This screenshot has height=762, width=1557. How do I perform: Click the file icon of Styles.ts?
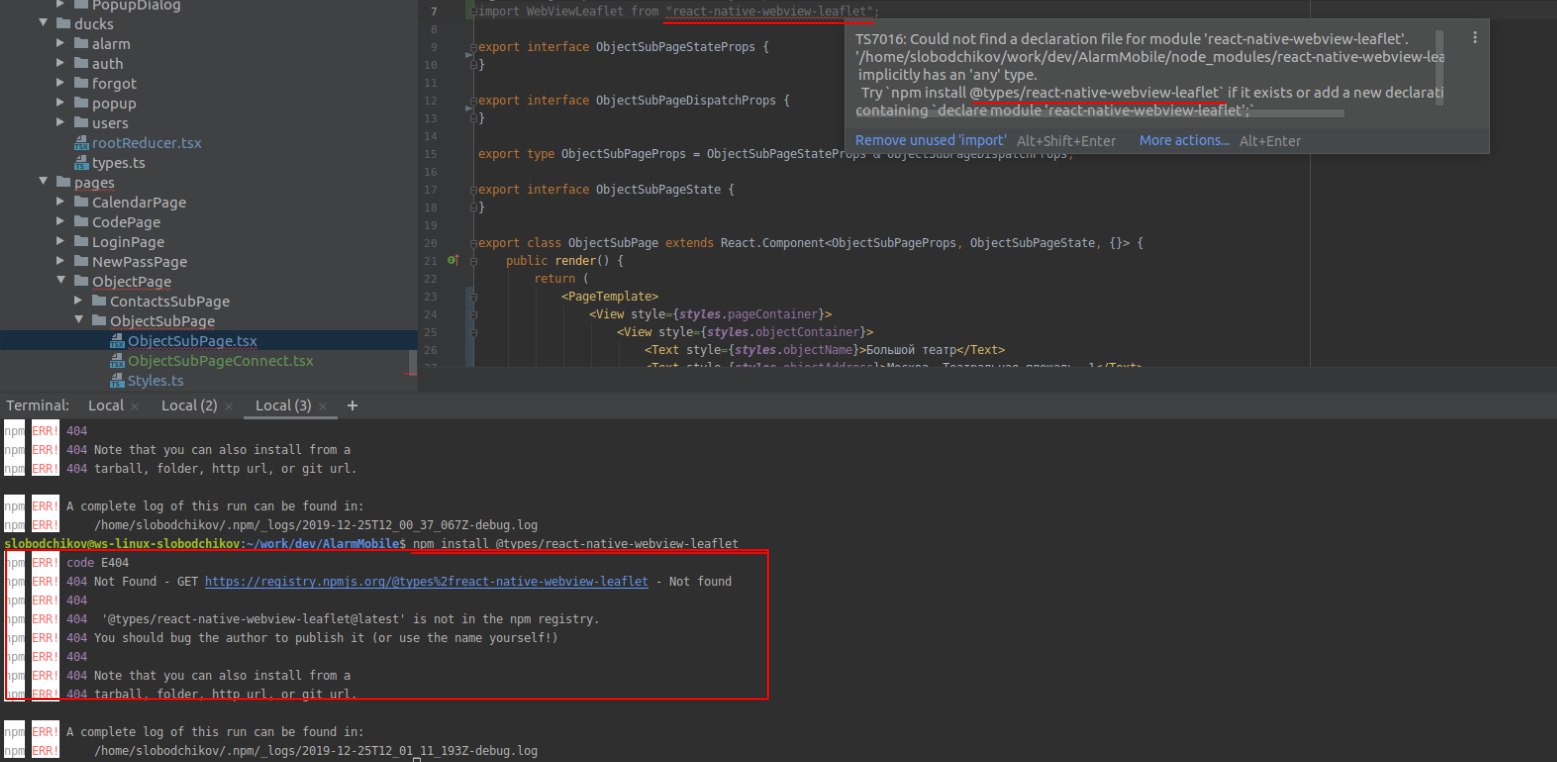click(x=117, y=381)
